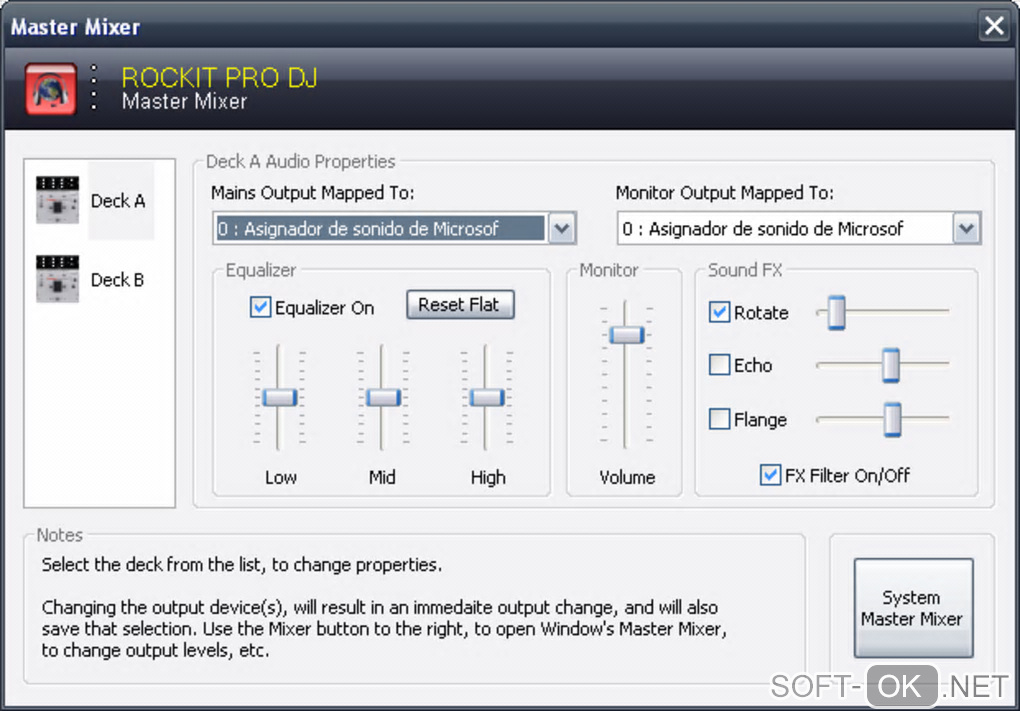1020x711 pixels.
Task: Click the 'Mid' equalizer label
Action: [x=382, y=477]
